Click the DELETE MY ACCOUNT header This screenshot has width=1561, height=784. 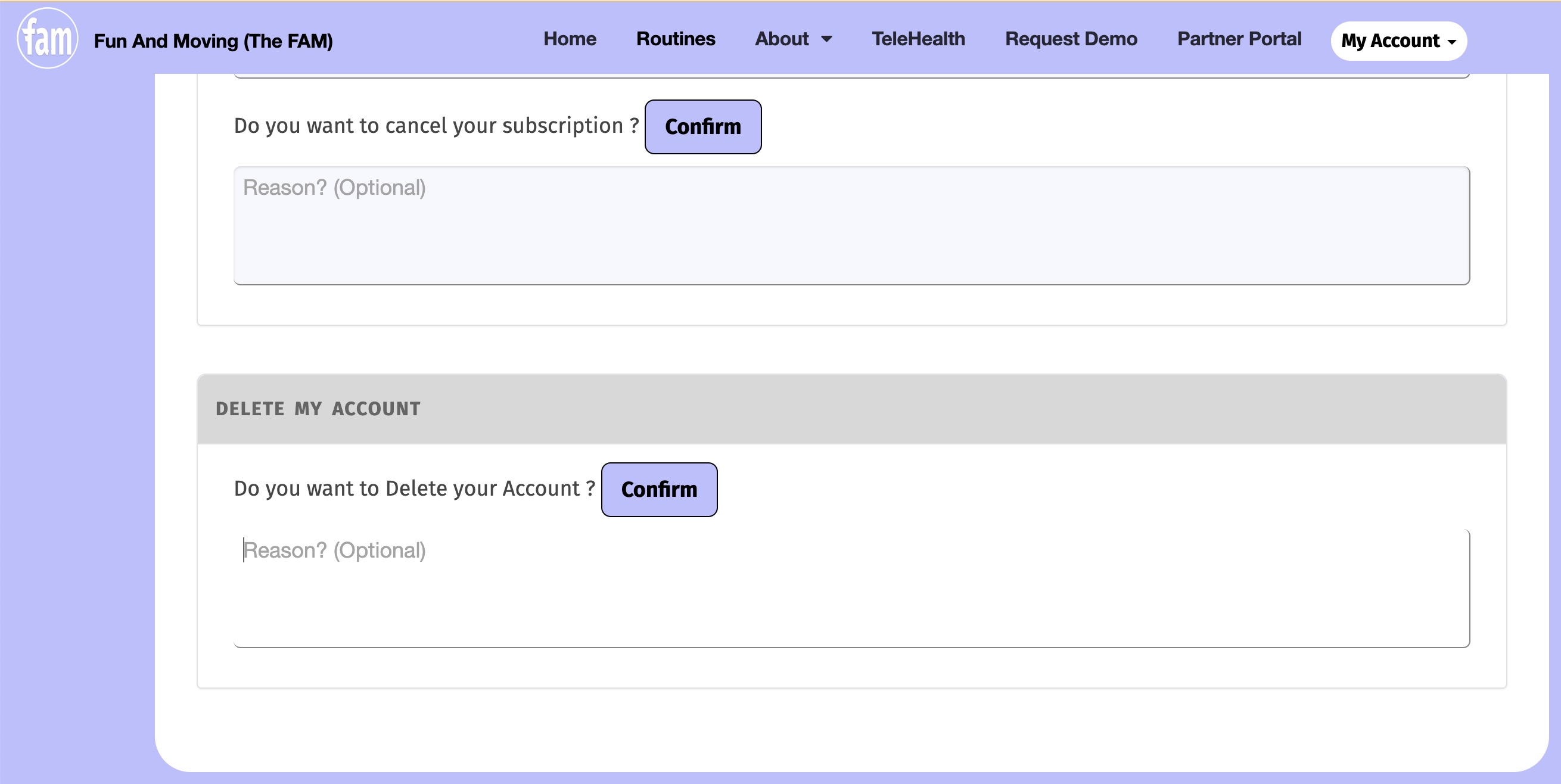tap(851, 409)
